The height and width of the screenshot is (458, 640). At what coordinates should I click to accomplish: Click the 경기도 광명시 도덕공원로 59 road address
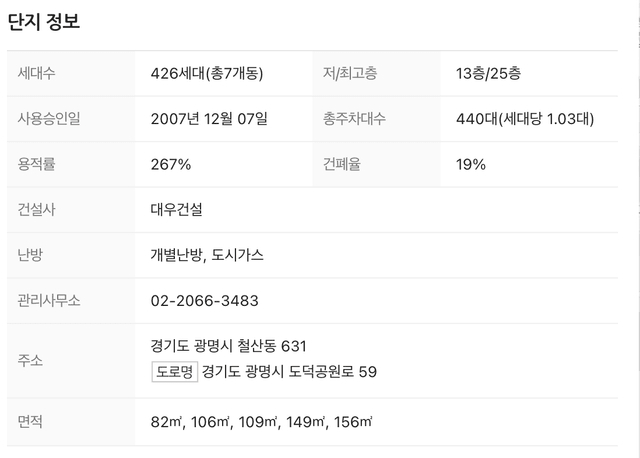[289, 371]
